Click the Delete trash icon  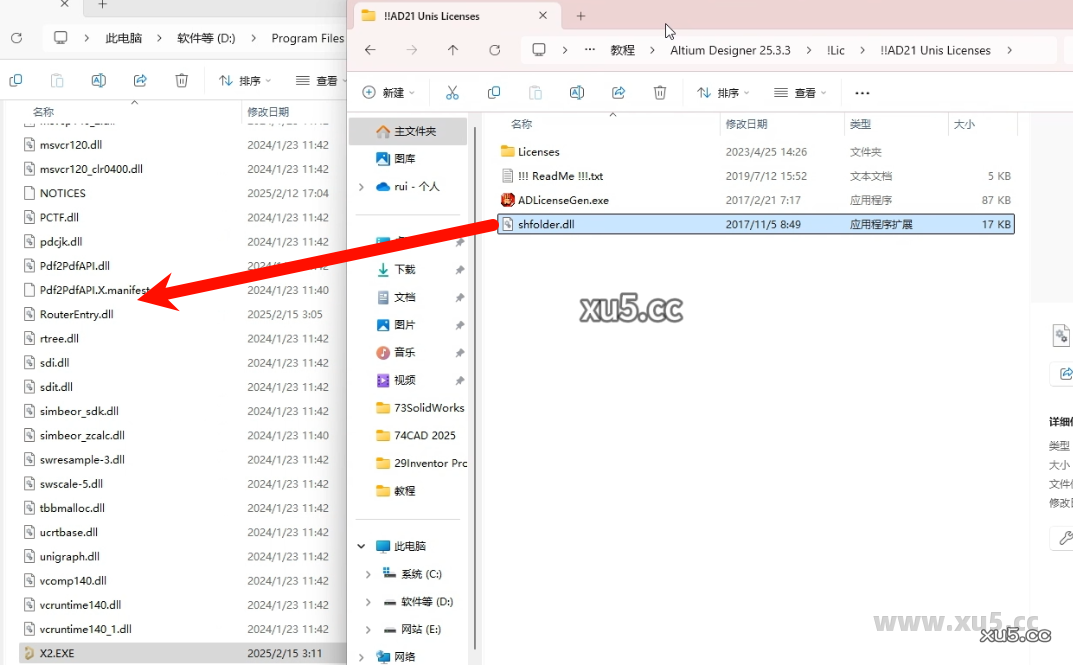660,92
